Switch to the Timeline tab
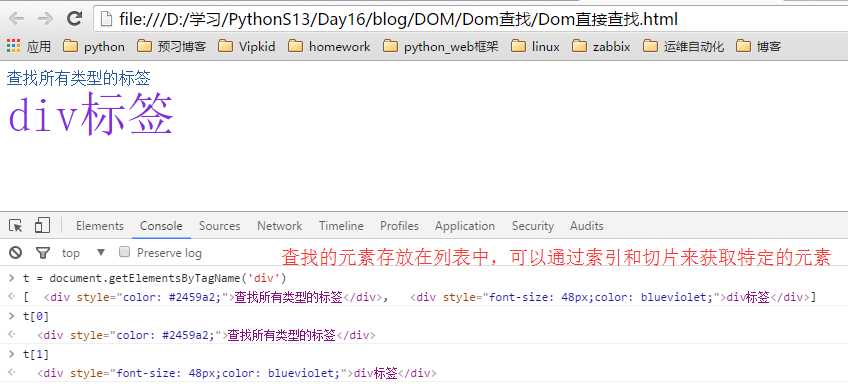This screenshot has height=384, width=848. tap(341, 226)
